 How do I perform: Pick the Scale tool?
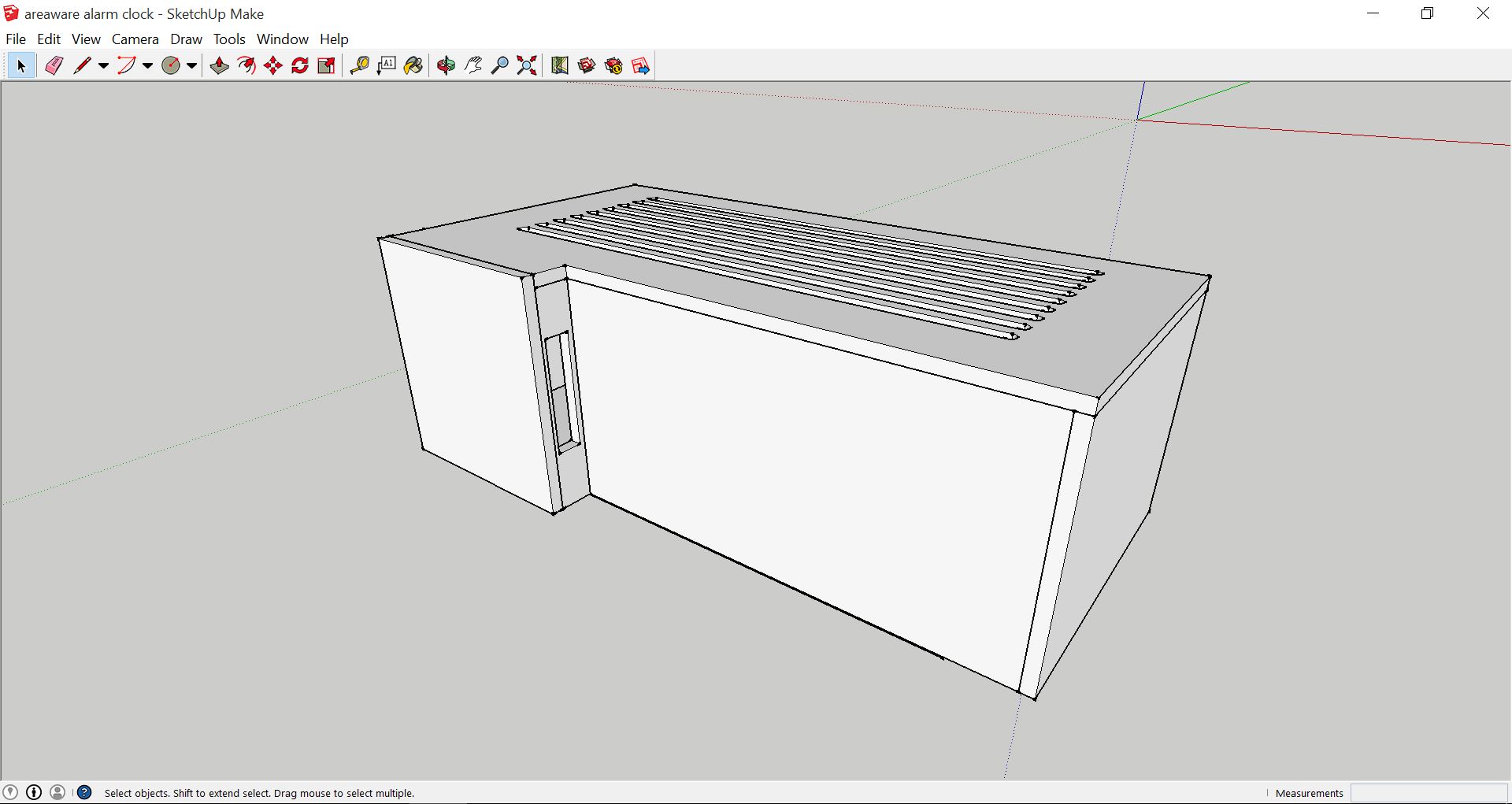pyautogui.click(x=326, y=66)
